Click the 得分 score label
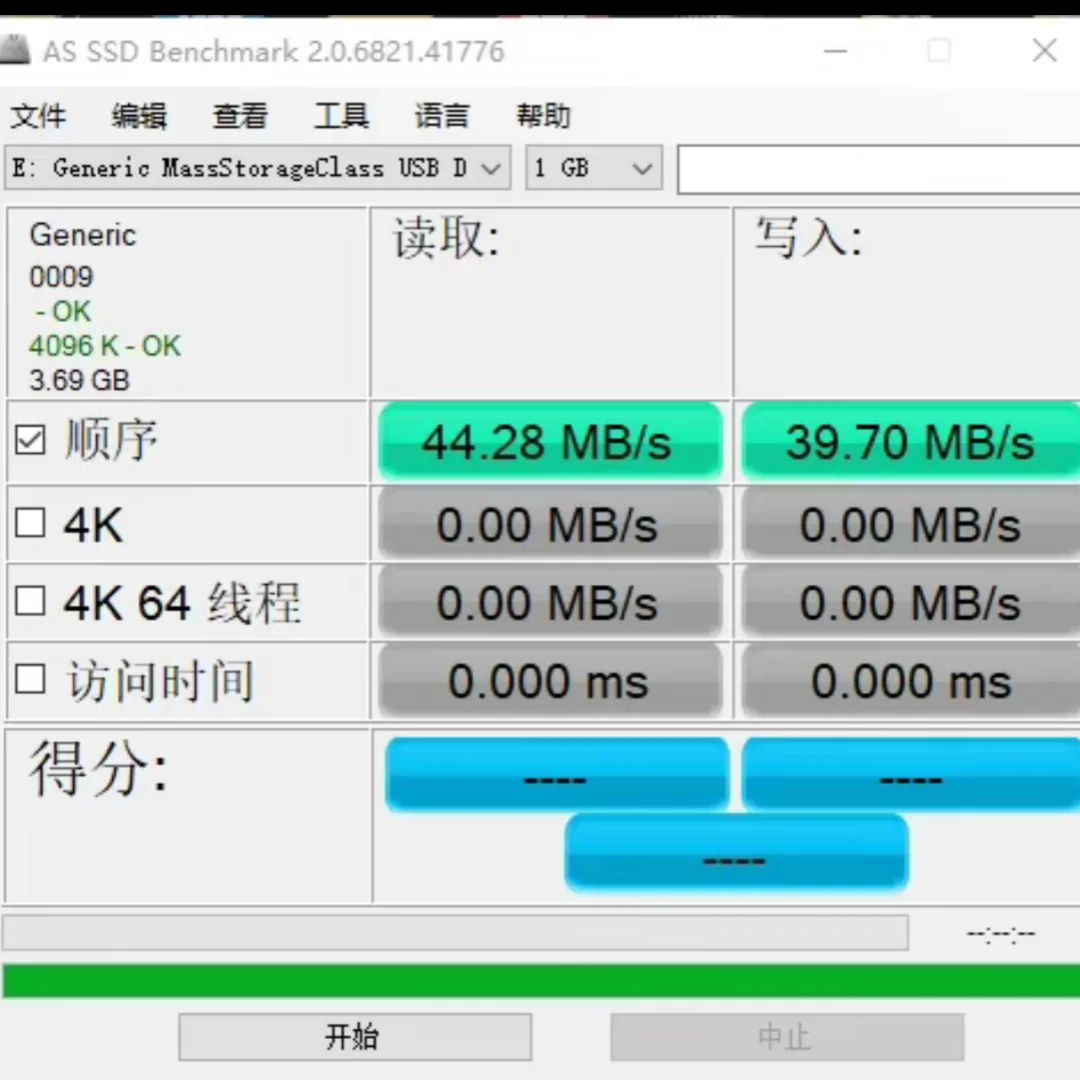This screenshot has height=1080, width=1080. (x=98, y=769)
